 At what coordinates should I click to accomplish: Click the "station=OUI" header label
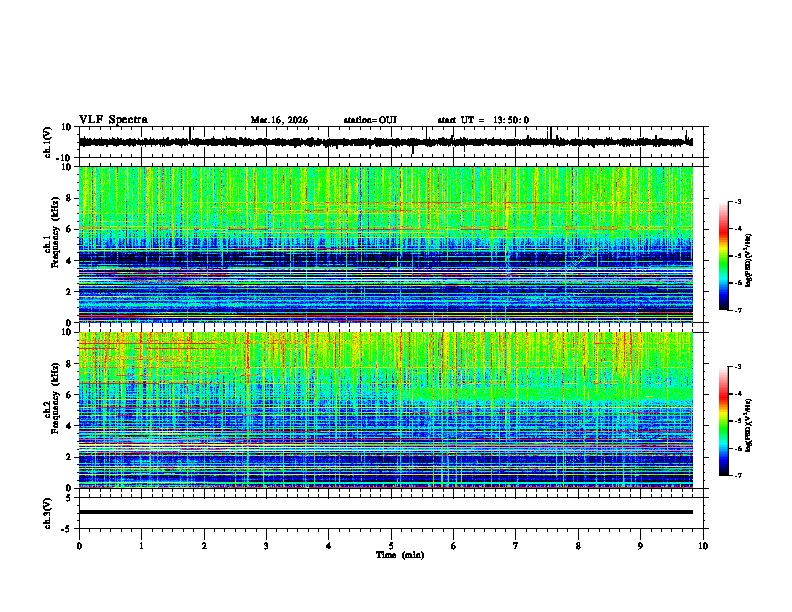click(370, 120)
